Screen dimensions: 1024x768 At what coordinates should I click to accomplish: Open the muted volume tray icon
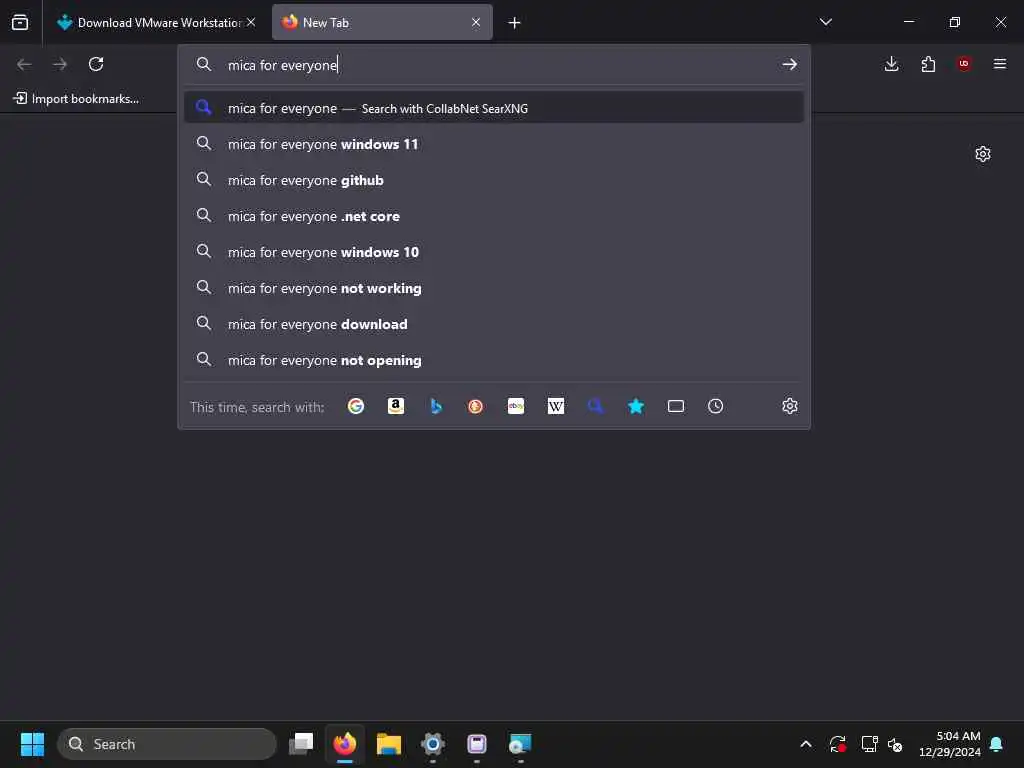pyautogui.click(x=895, y=744)
